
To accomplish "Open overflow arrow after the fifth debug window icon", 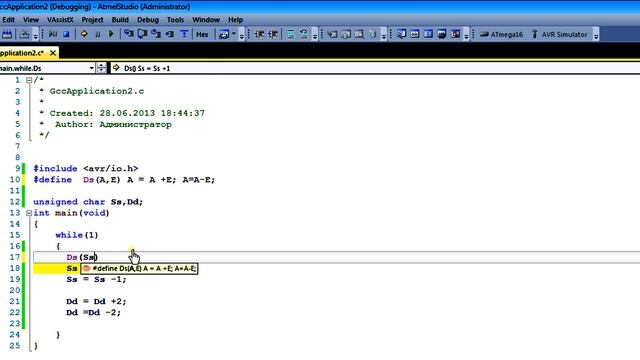I will (466, 35).
